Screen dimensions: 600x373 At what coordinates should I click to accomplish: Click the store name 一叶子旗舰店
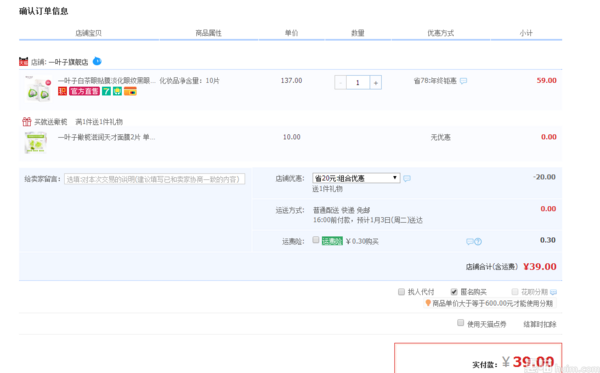(68, 62)
